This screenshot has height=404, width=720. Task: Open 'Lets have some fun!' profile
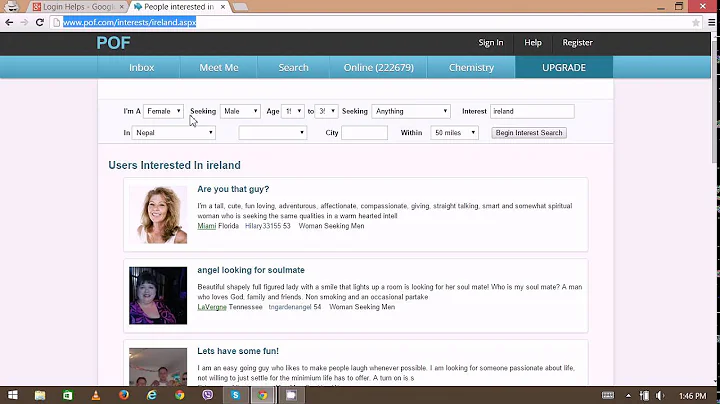(238, 351)
